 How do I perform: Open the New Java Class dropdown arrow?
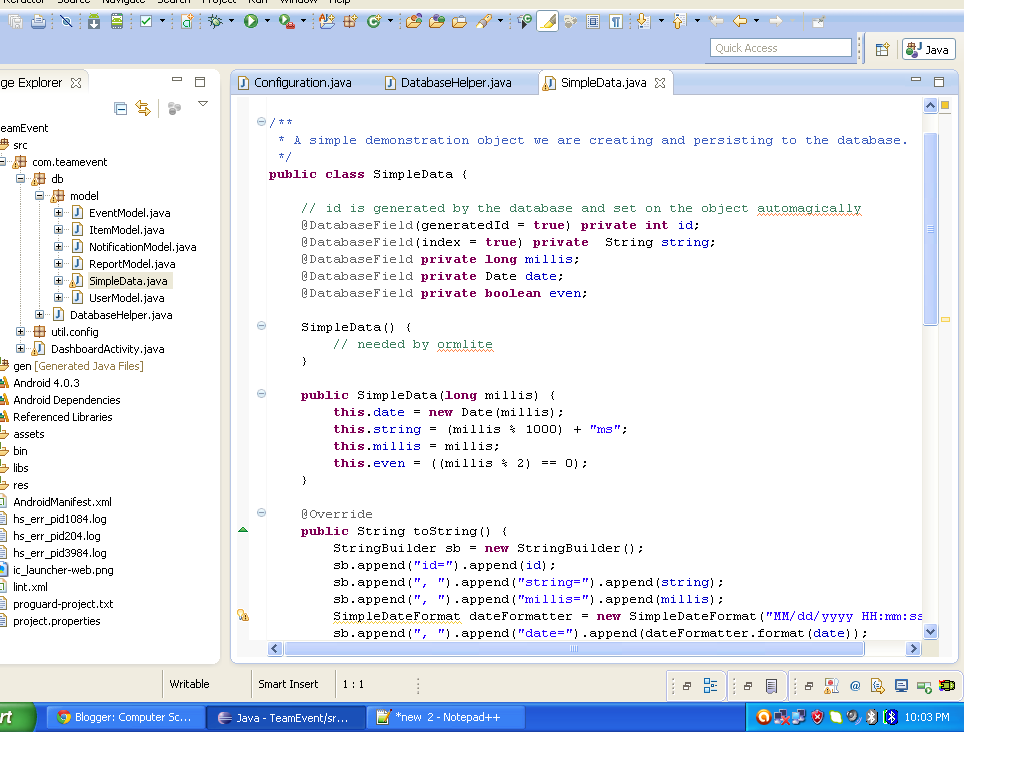391,22
